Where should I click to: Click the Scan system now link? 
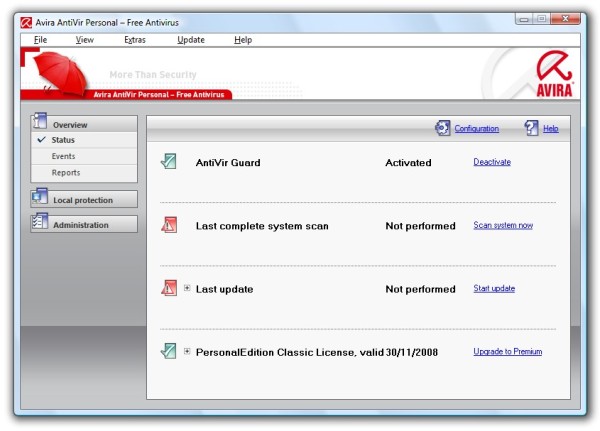[x=502, y=226]
